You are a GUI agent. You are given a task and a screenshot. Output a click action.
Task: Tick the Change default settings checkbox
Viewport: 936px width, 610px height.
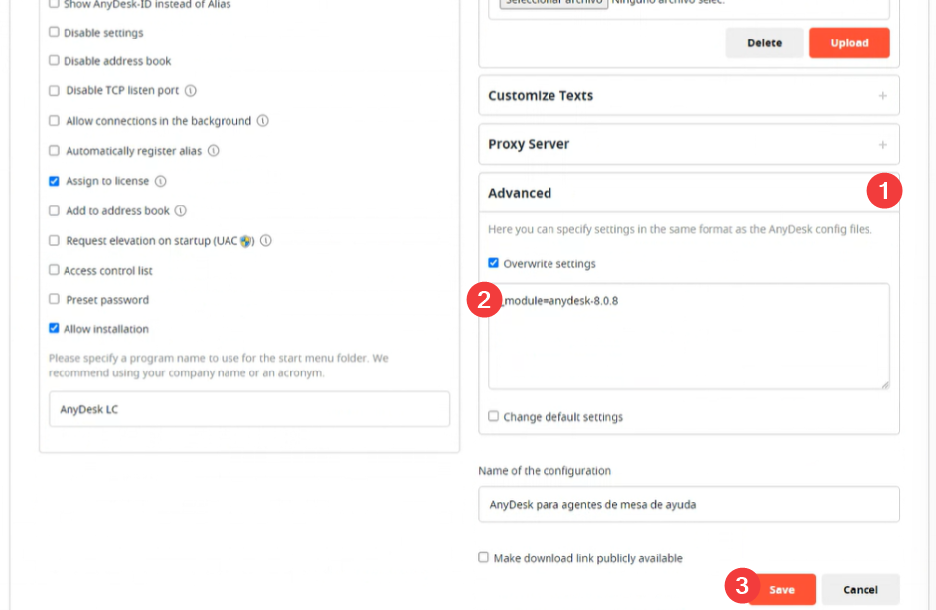coord(493,416)
